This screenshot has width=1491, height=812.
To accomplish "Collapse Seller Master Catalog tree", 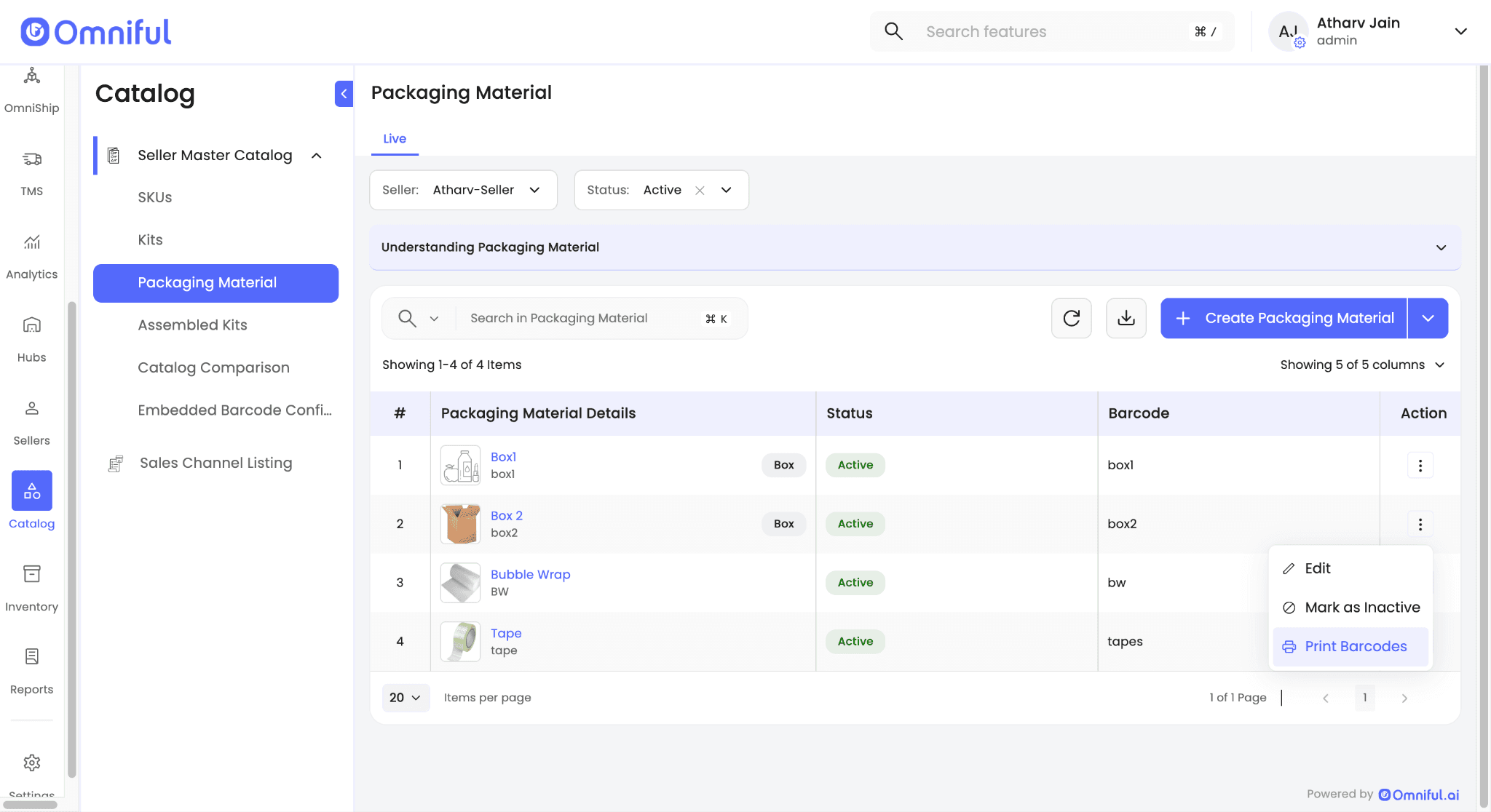I will pos(317,155).
